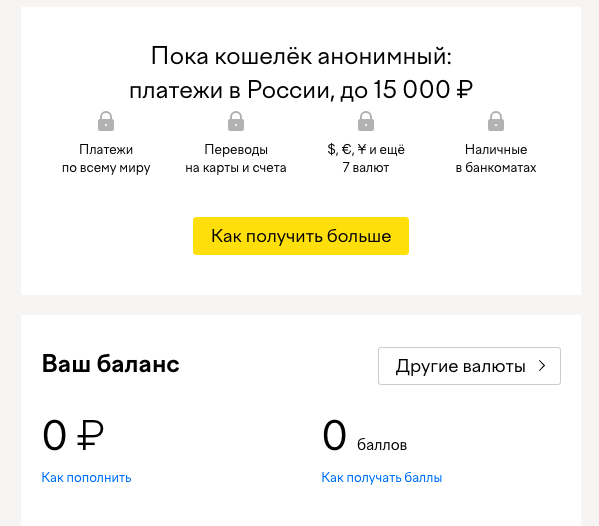This screenshot has height=526, width=599.
Task: Follow the Как получать баллы link
Action: [381, 477]
